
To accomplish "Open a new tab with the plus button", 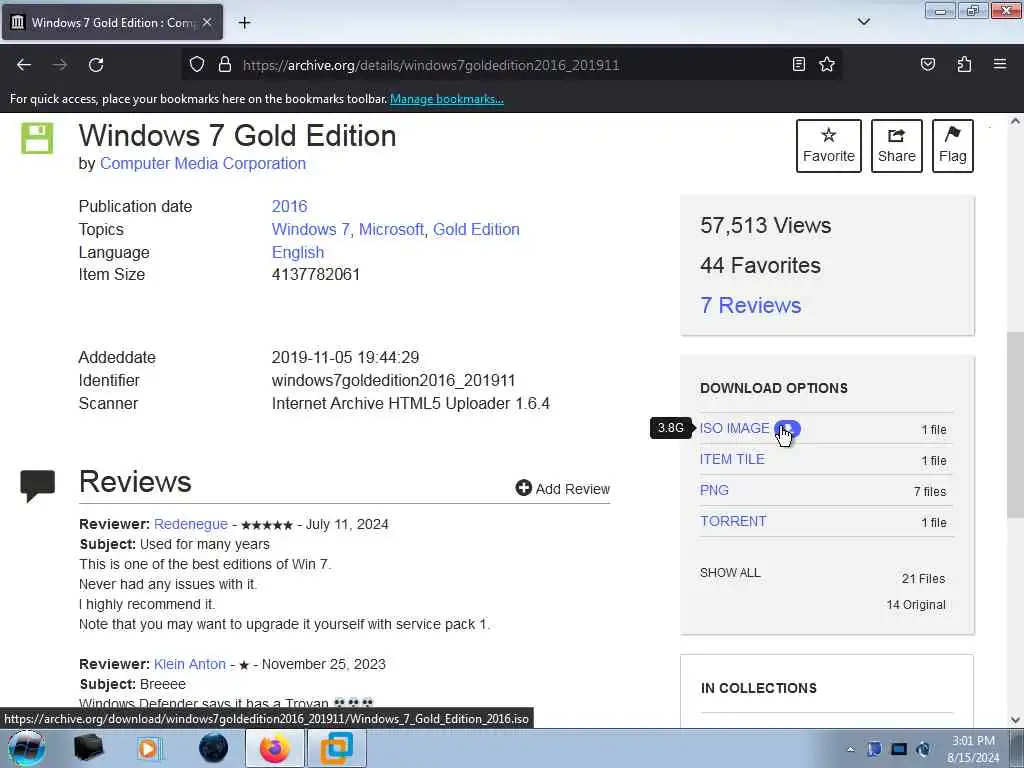I will [x=244, y=22].
